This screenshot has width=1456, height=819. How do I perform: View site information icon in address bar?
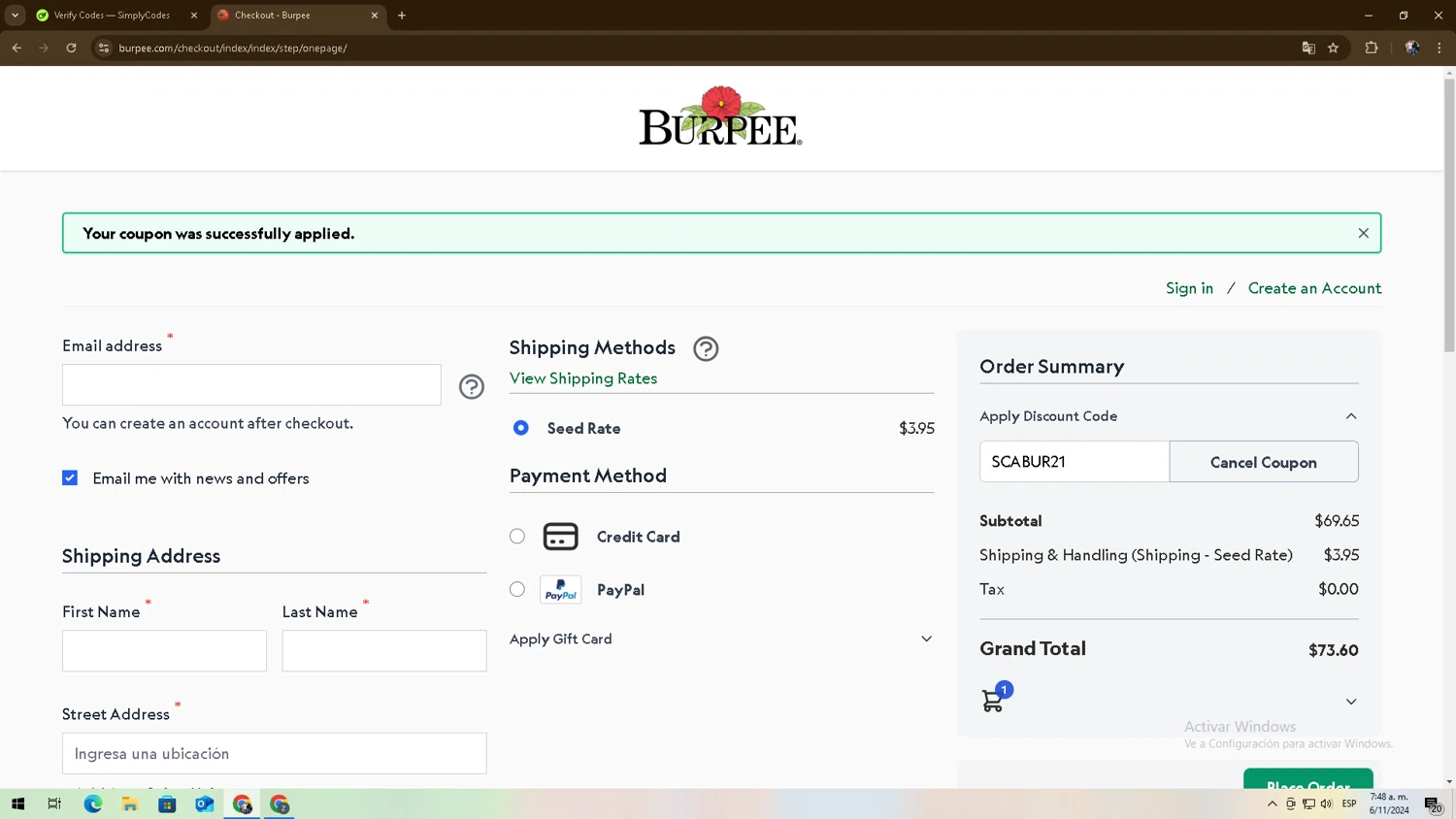tap(104, 48)
